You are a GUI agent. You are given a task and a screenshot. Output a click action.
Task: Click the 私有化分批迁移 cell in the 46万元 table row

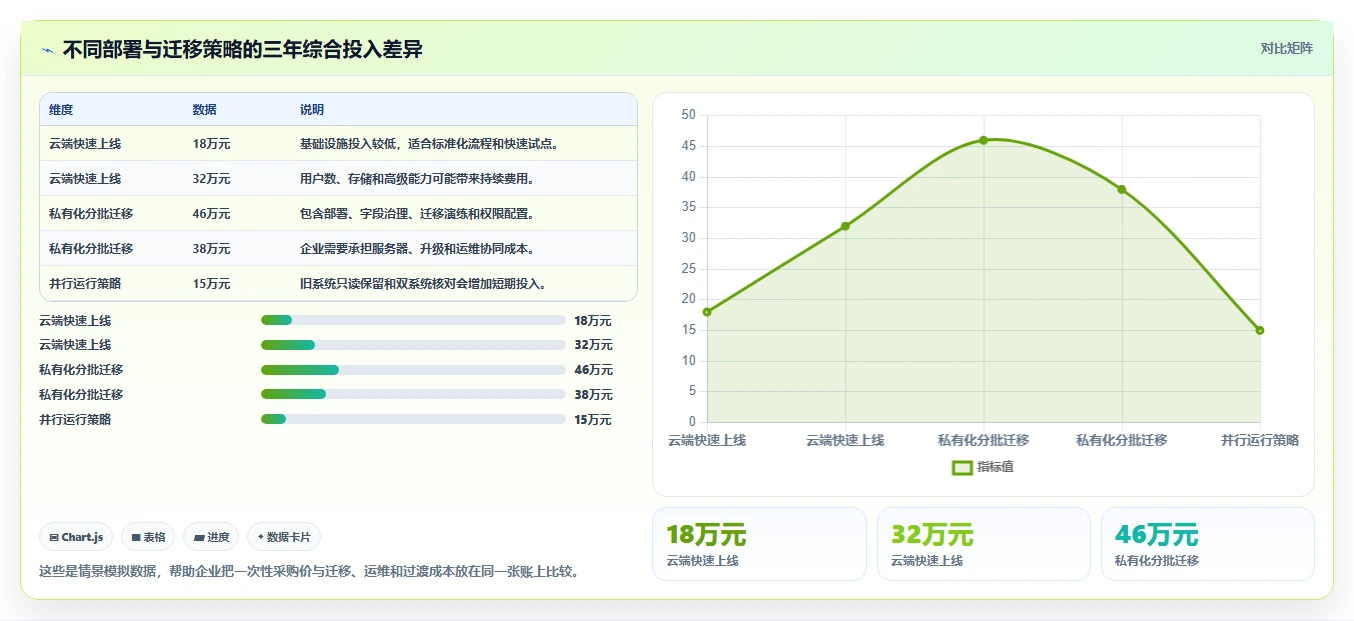pos(91,214)
